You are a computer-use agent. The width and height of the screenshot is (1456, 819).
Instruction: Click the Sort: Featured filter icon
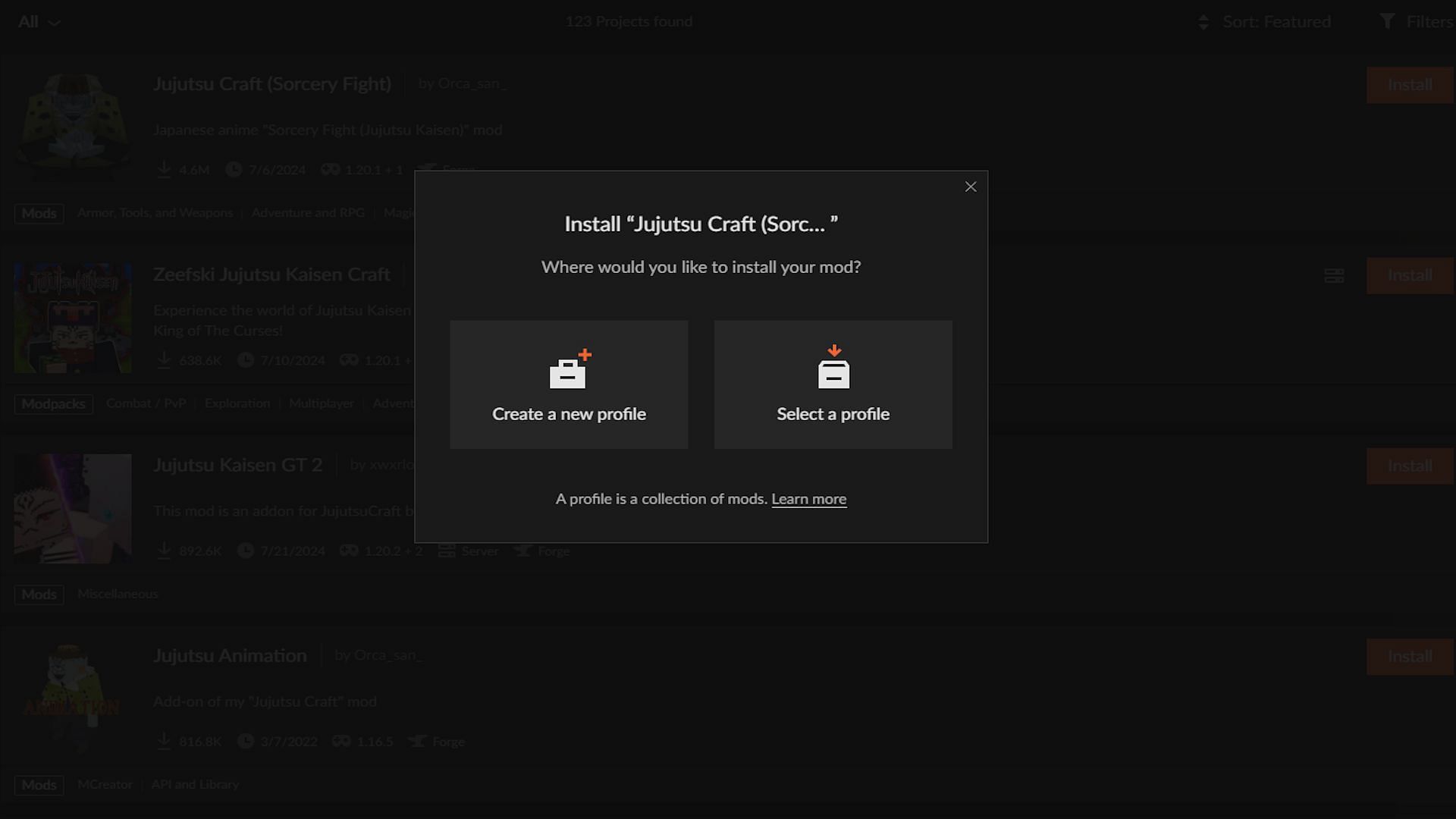click(x=1203, y=21)
